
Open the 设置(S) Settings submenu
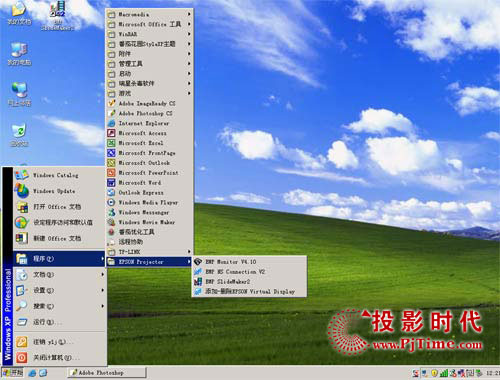coord(59,290)
